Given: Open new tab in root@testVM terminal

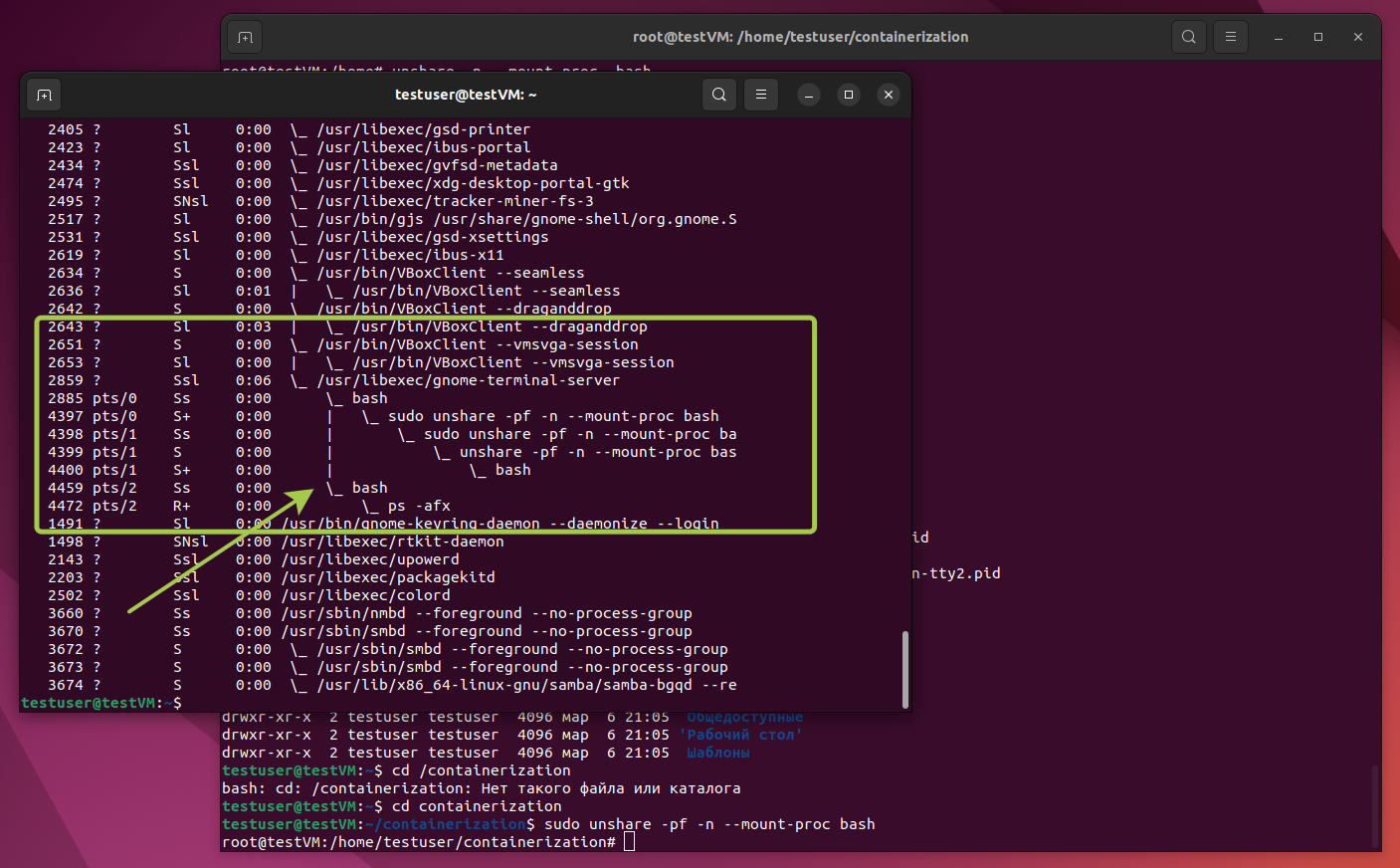Looking at the screenshot, I should pos(245,37).
